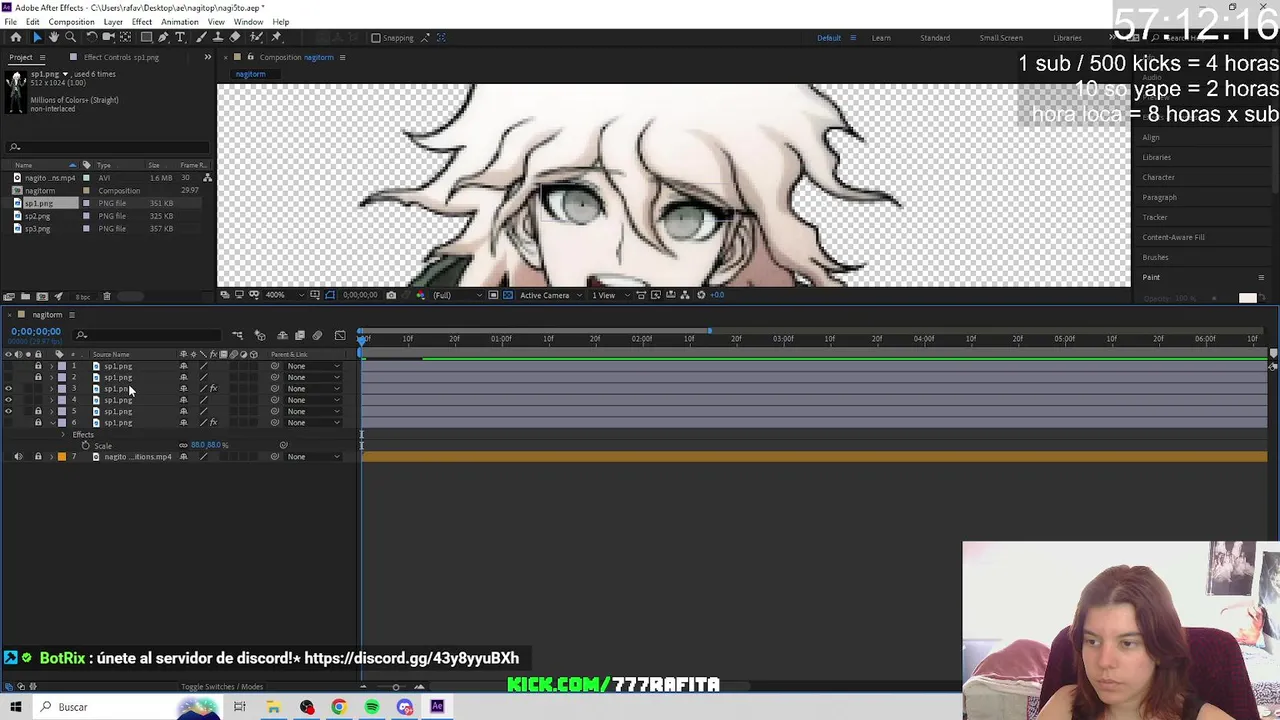Image resolution: width=1280 pixels, height=720 pixels.
Task: Open the Parent None dropdown for layer 1
Action: (x=315, y=366)
